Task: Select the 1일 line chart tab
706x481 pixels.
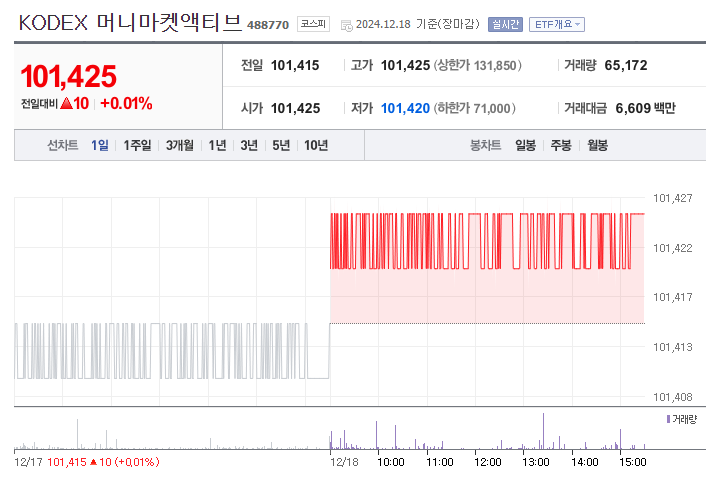Action: pos(100,145)
